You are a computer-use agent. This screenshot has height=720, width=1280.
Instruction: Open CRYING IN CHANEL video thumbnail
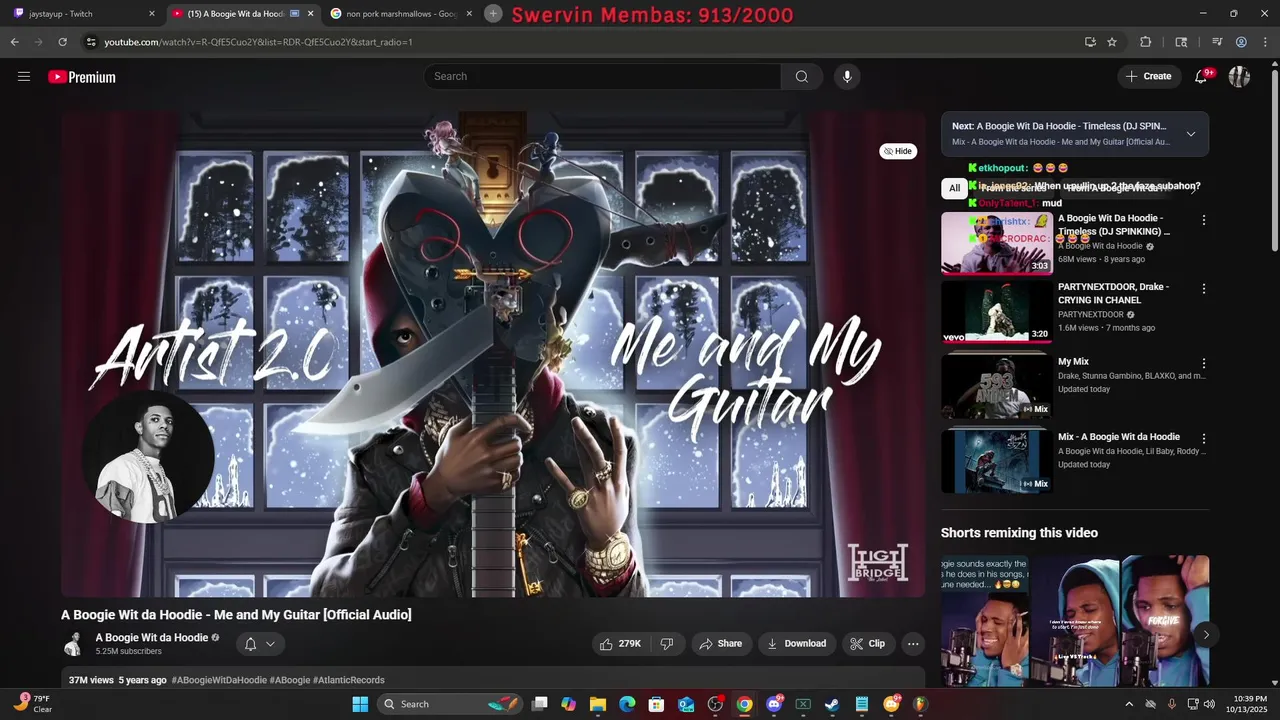[997, 312]
